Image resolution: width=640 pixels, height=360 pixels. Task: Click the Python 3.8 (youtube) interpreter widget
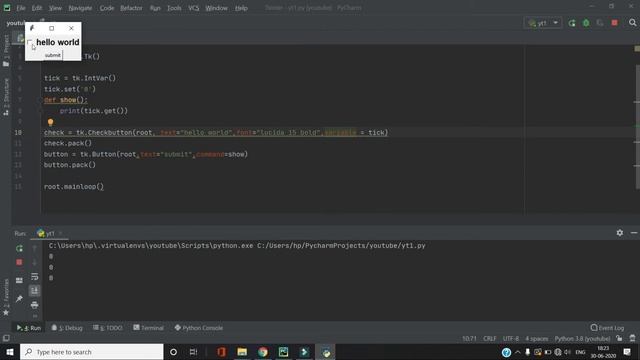pos(582,339)
